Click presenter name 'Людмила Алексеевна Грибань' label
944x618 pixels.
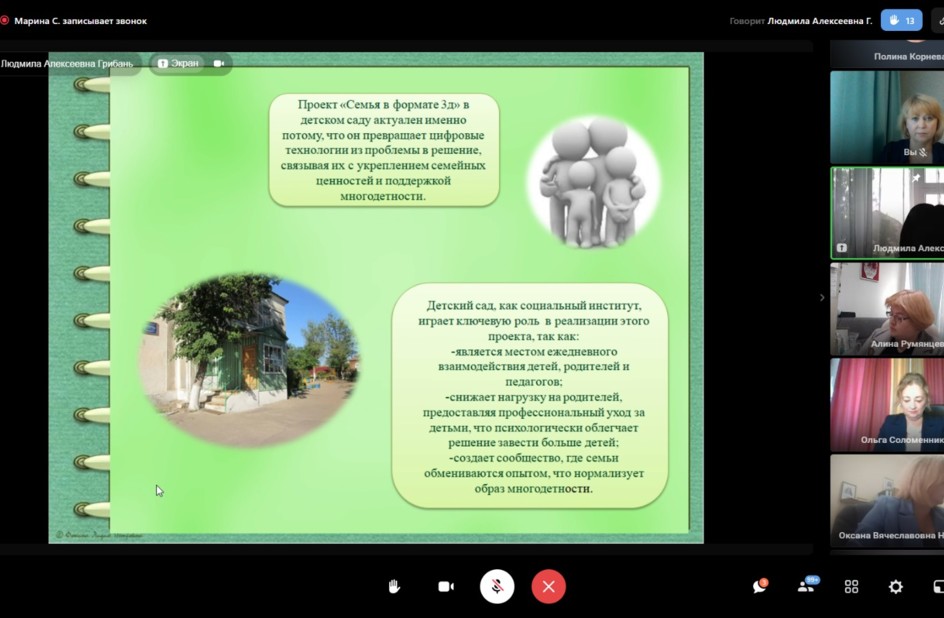68,63
